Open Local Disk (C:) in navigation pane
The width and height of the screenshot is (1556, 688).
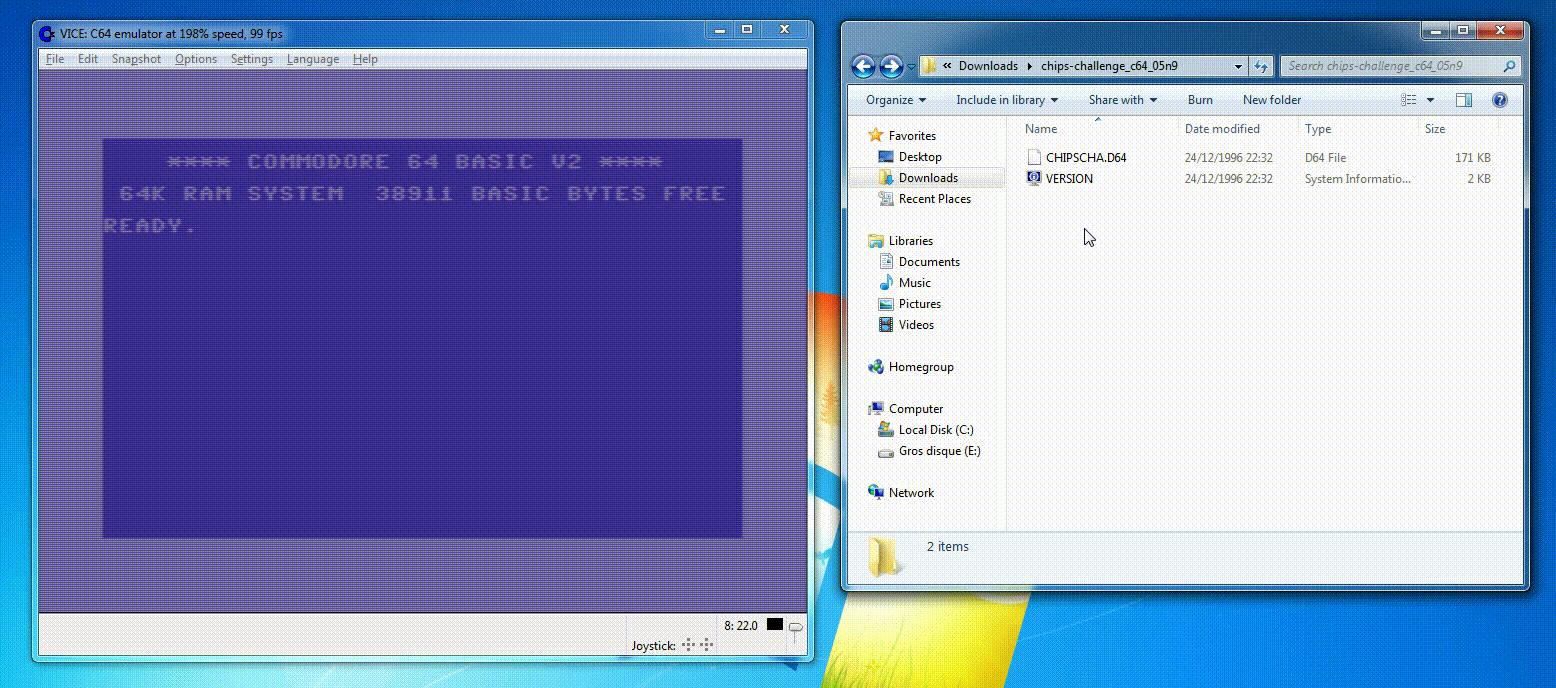pyautogui.click(x=935, y=430)
